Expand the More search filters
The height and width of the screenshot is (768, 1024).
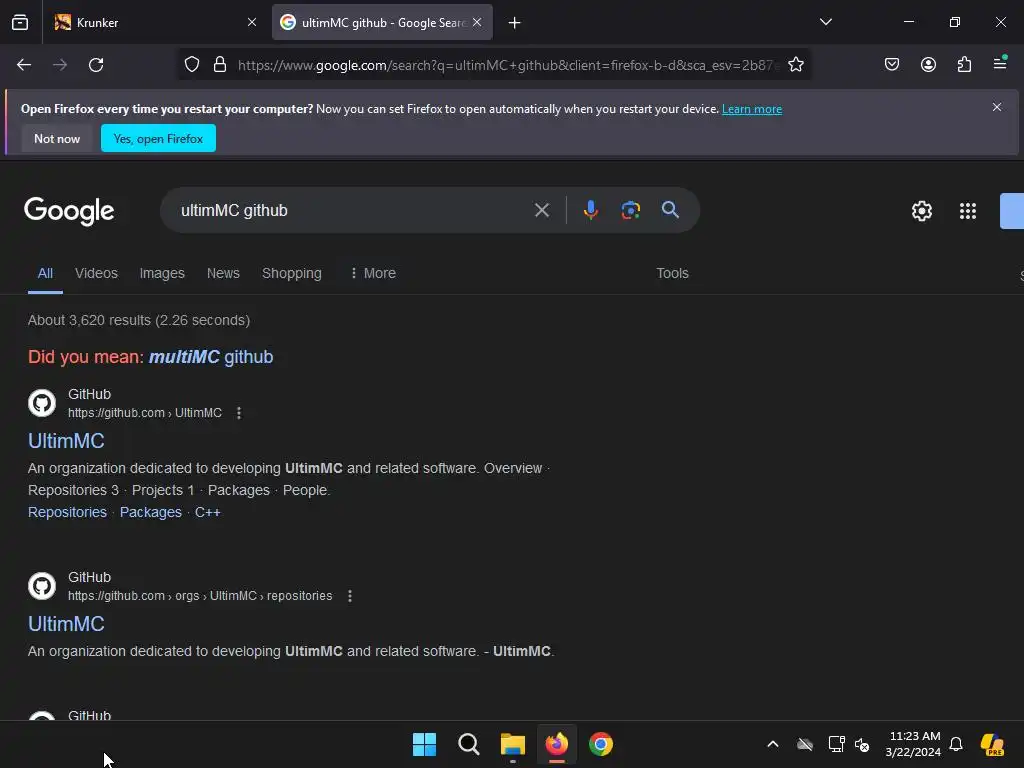click(373, 273)
